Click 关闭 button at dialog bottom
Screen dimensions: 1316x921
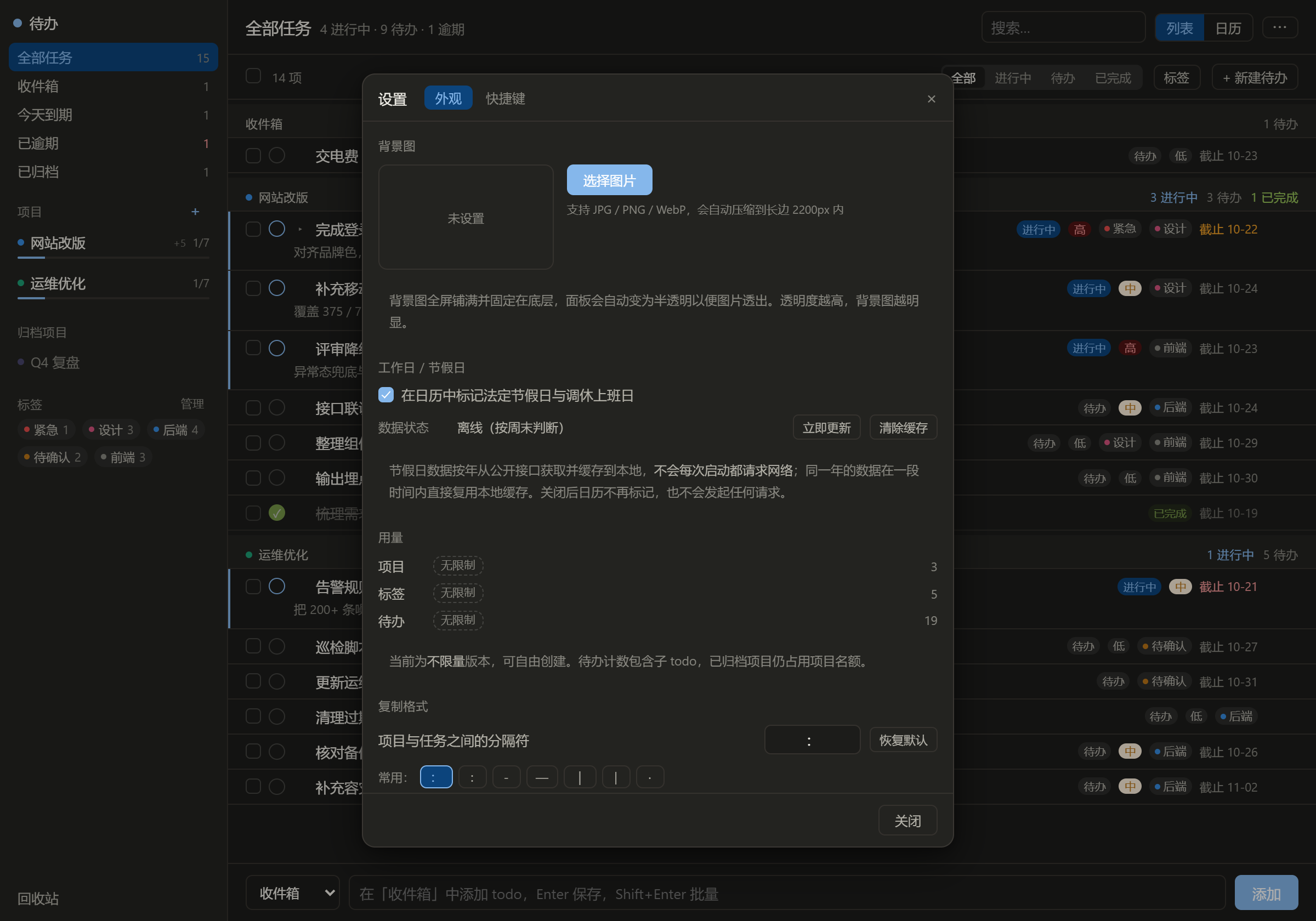click(908, 821)
